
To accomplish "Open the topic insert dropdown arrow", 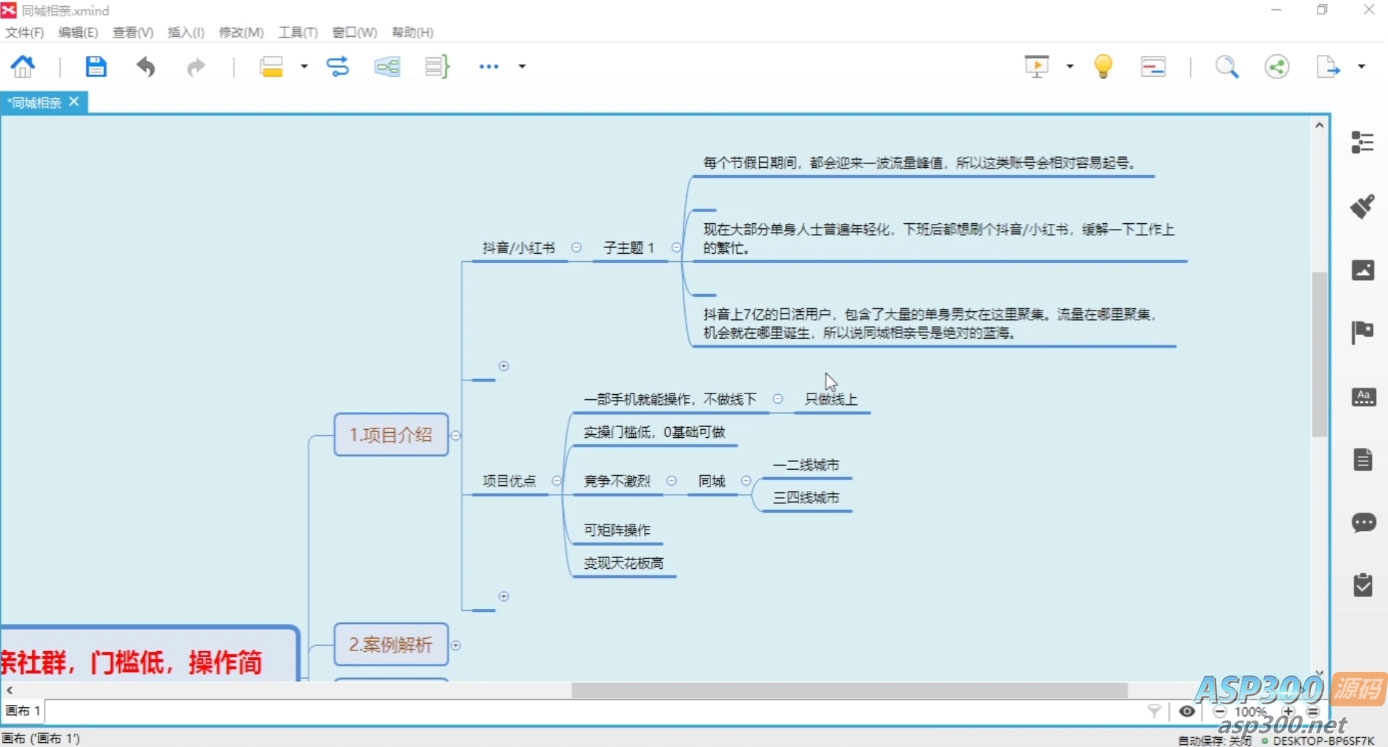I will (304, 67).
